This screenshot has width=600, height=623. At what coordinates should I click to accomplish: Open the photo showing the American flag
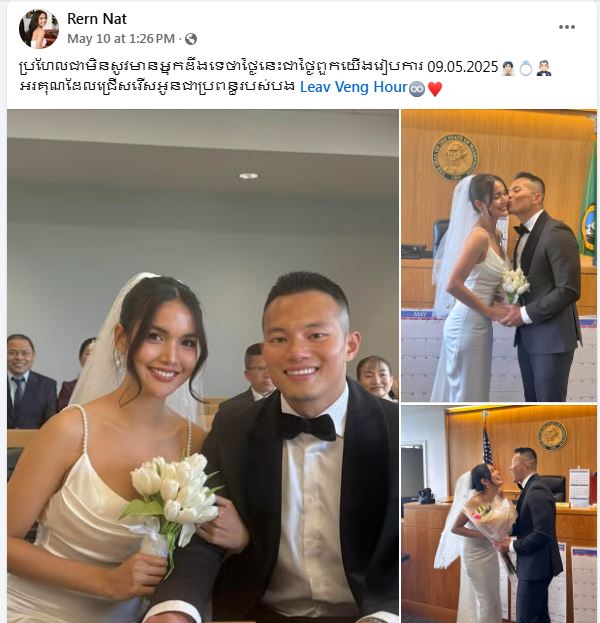tap(499, 514)
